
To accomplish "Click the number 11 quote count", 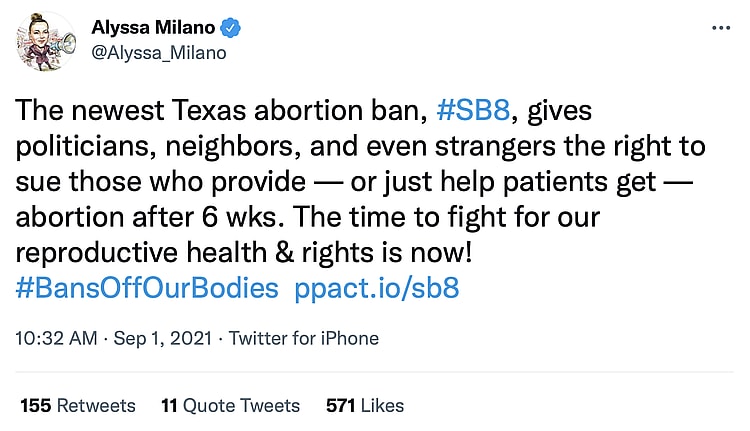I will 169,405.
